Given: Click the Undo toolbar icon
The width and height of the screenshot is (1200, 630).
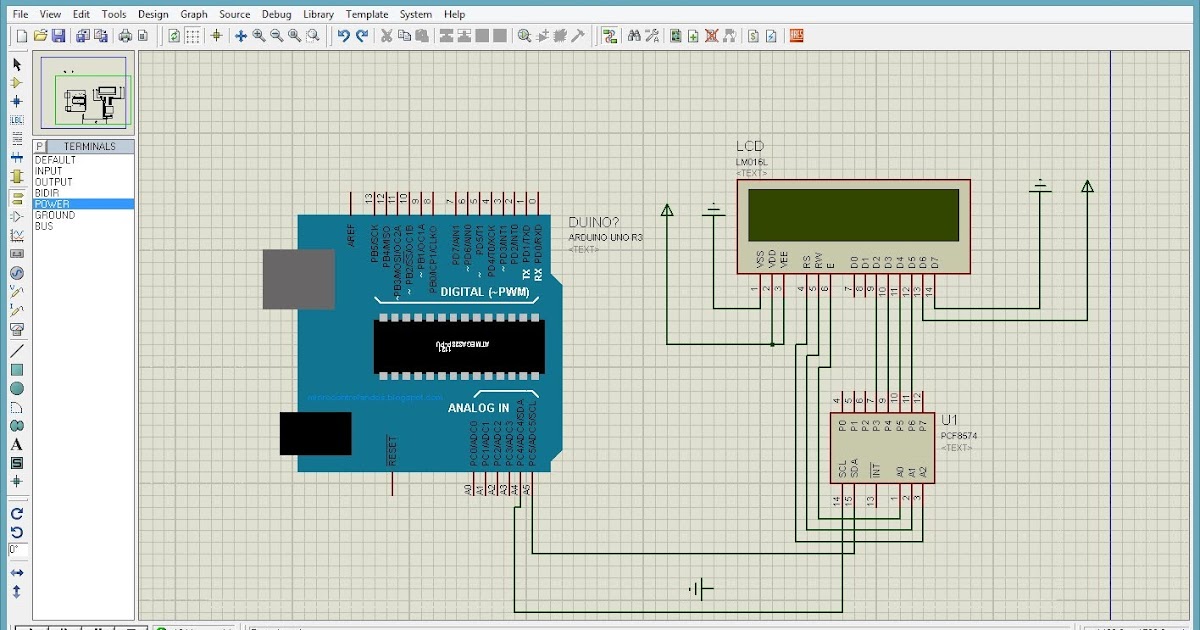Looking at the screenshot, I should 344,36.
